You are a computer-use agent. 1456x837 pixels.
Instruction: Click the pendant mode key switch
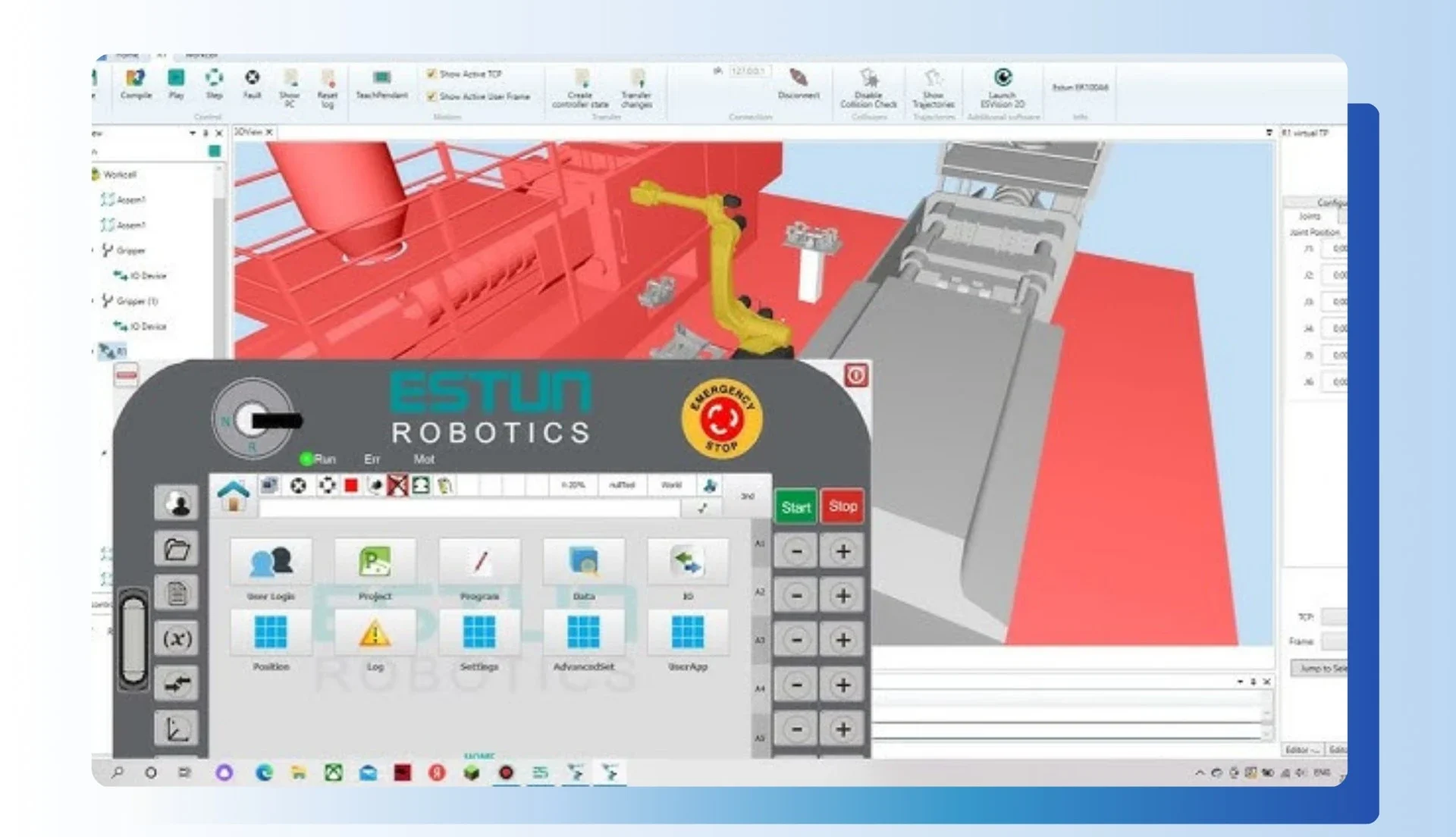pyautogui.click(x=253, y=419)
